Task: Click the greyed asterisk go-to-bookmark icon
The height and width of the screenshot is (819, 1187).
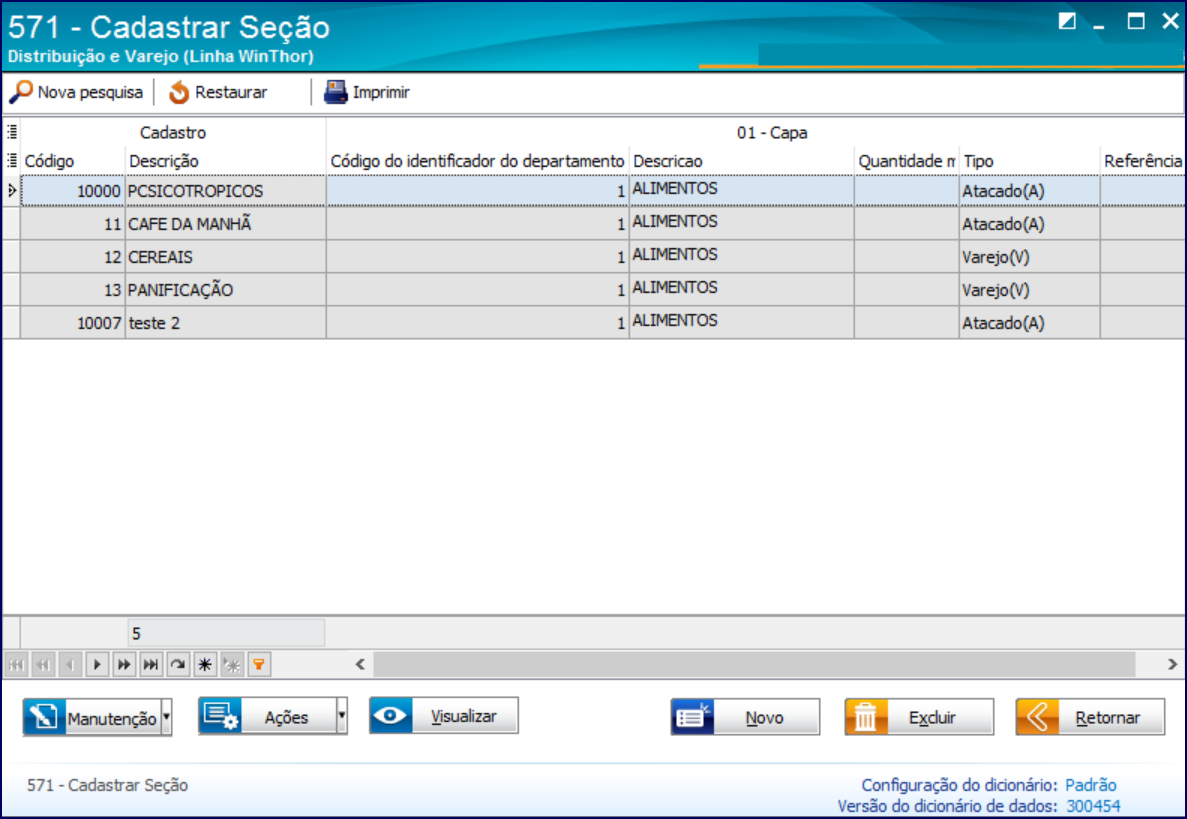Action: [x=232, y=665]
